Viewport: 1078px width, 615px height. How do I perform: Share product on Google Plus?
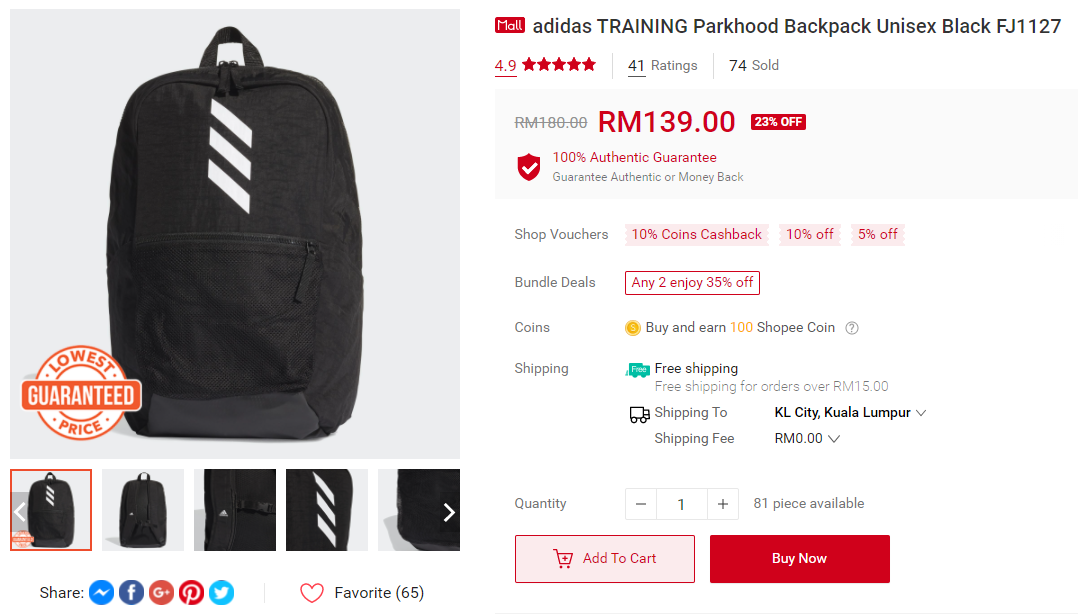pos(162,592)
